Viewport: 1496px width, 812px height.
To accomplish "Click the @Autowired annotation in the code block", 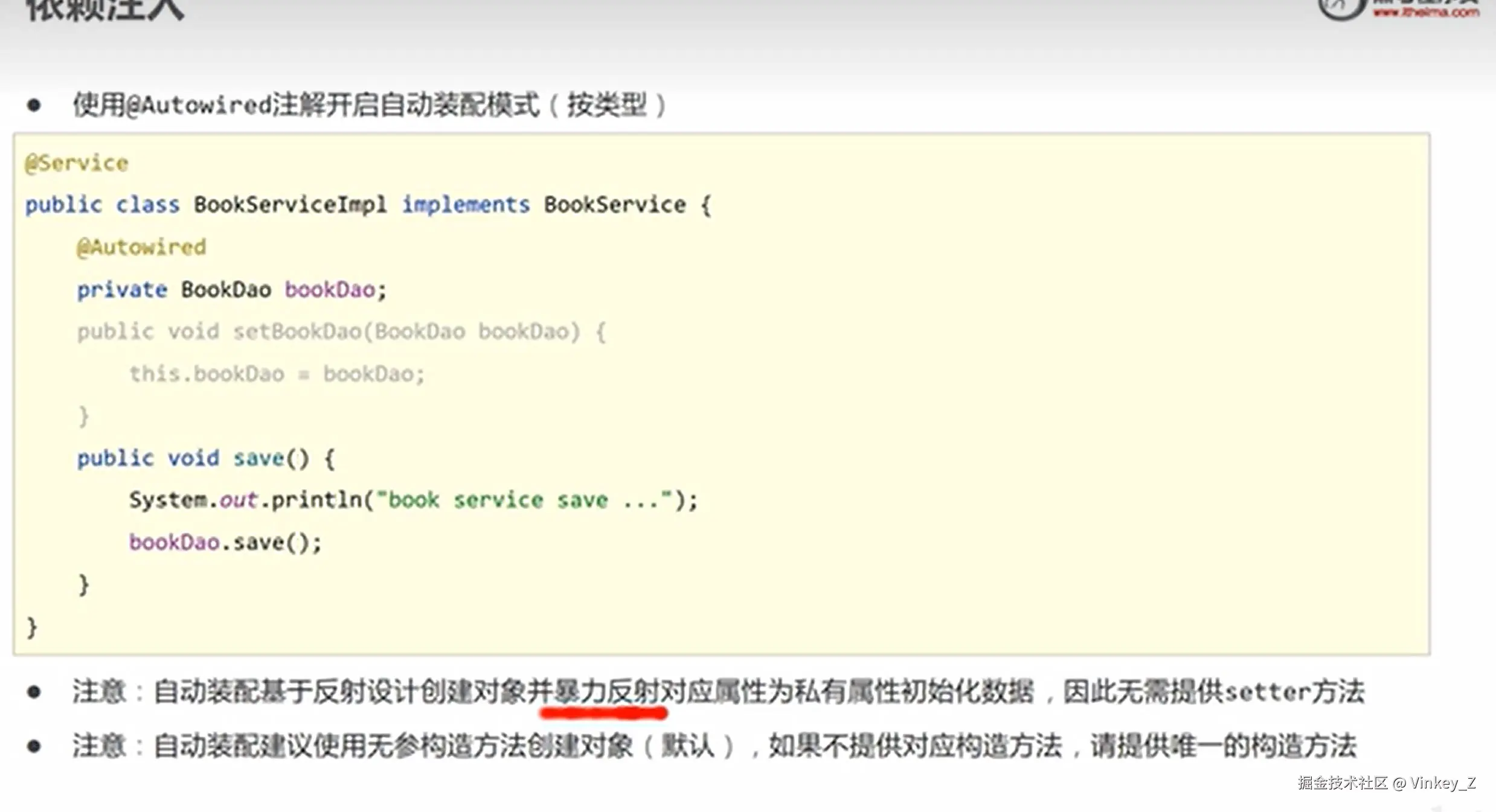I will click(141, 248).
